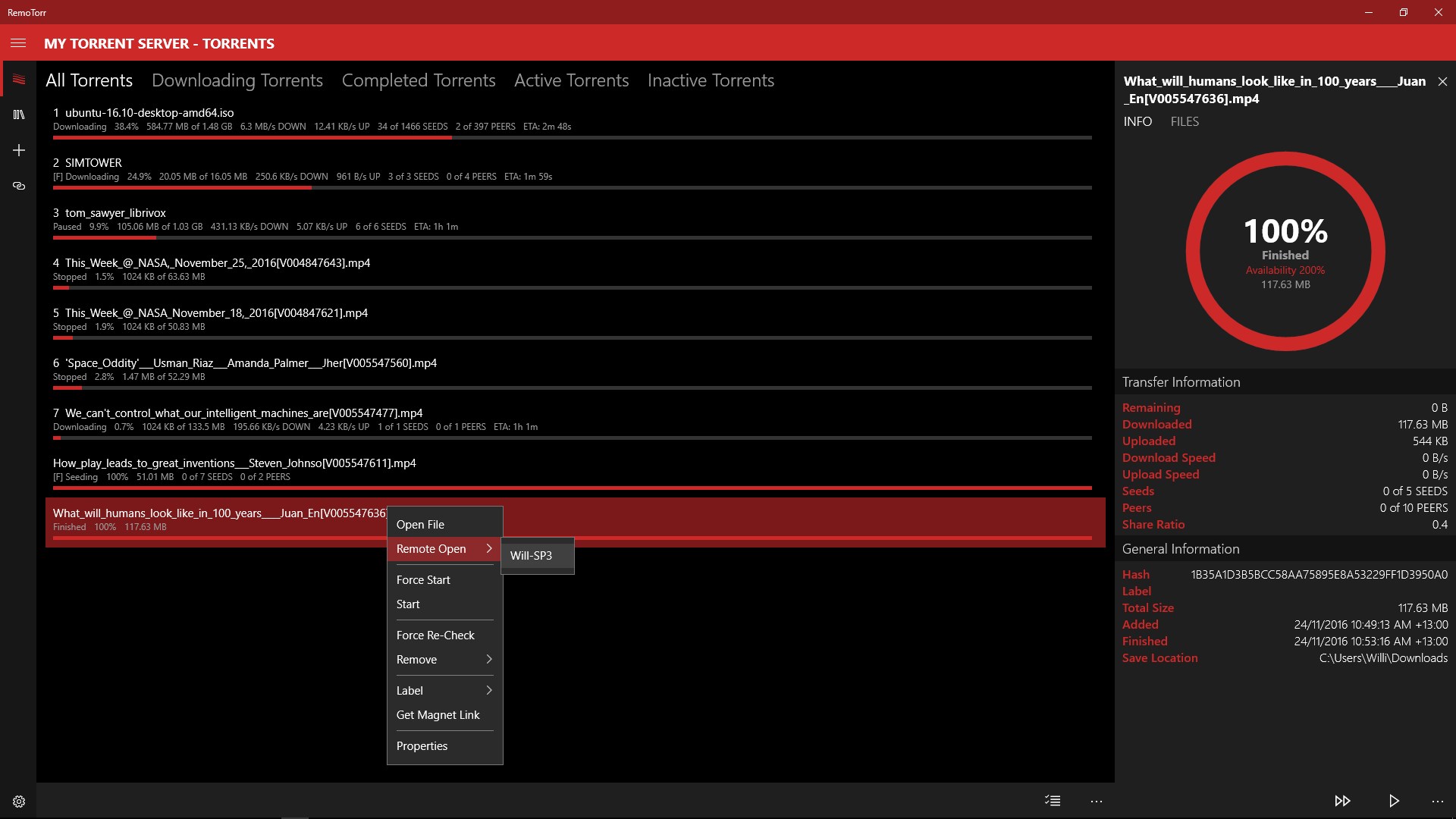Expand the Label submenu arrow
Image resolution: width=1456 pixels, height=819 pixels.
point(490,690)
